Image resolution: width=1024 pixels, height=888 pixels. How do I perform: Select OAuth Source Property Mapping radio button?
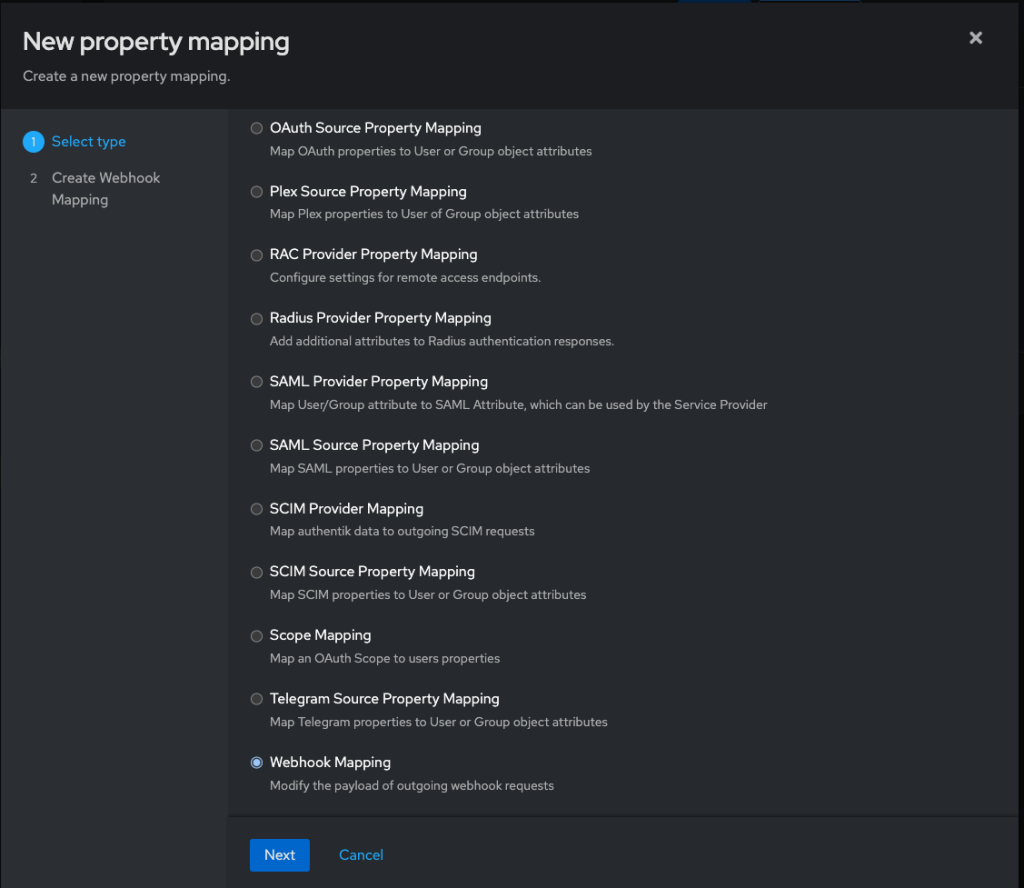[x=257, y=128]
